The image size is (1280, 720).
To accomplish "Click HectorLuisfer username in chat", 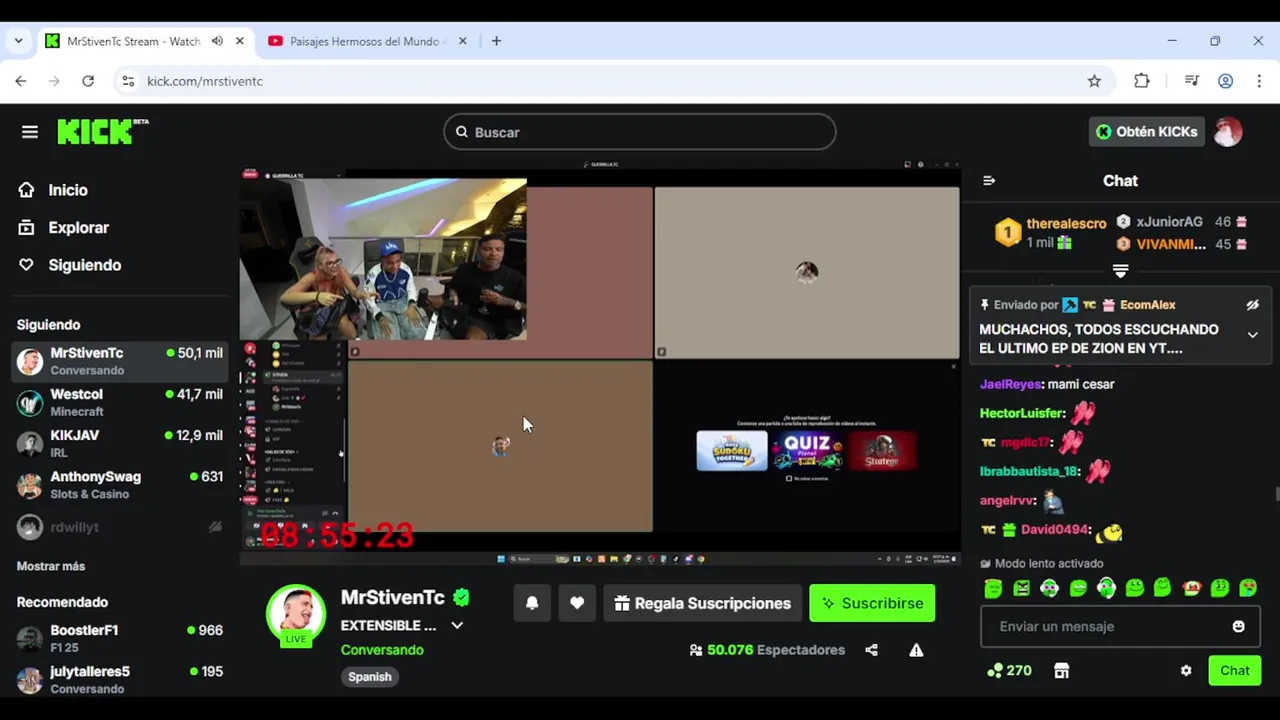I will coord(1022,413).
